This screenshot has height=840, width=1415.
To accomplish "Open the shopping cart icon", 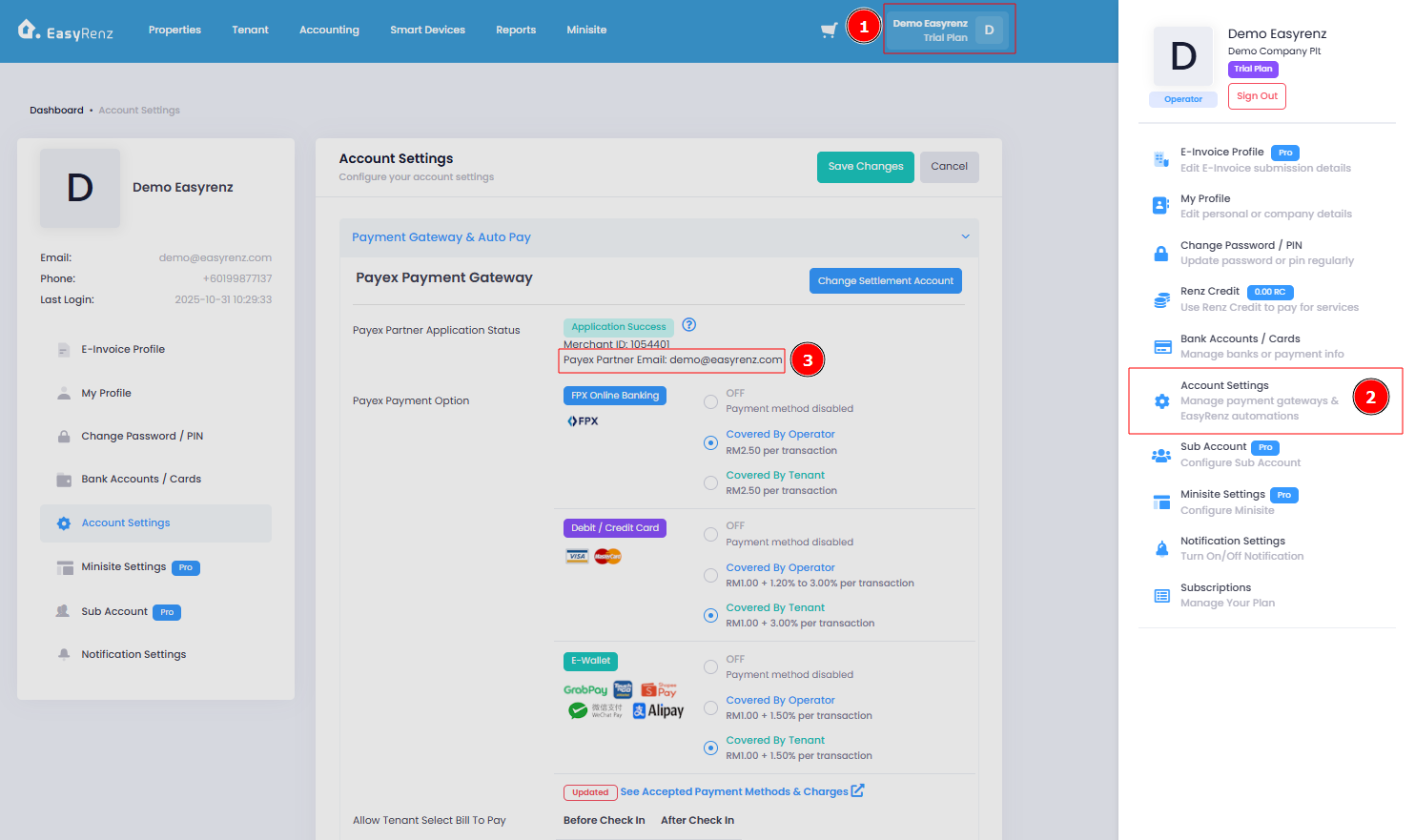I will click(x=829, y=30).
